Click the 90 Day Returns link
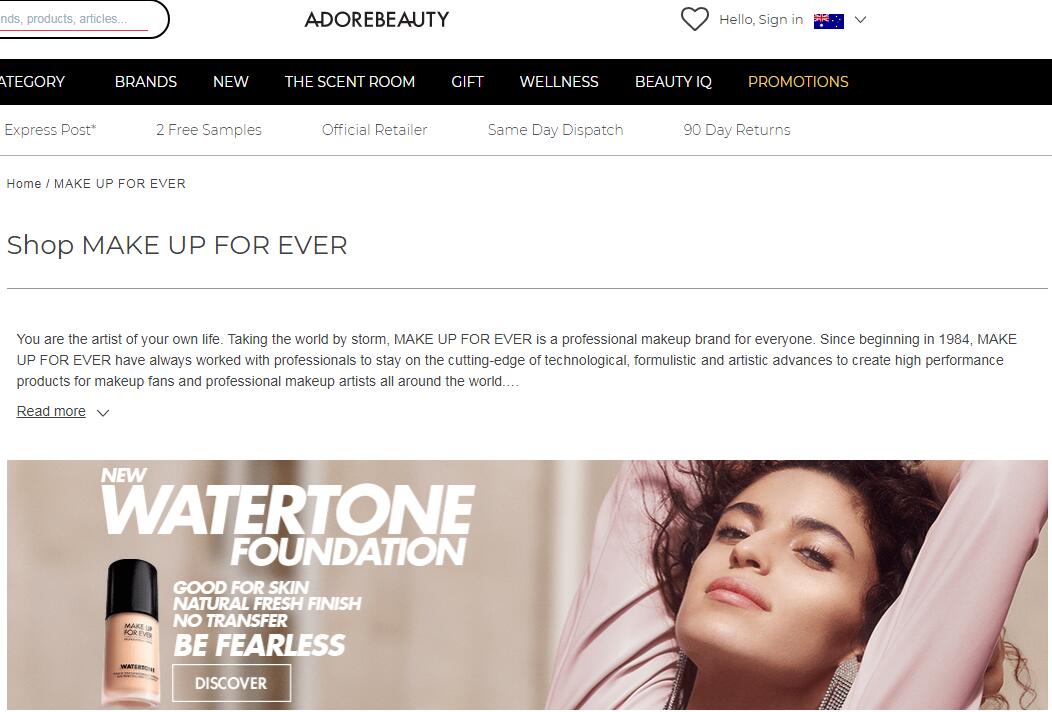The height and width of the screenshot is (712, 1052). pyautogui.click(x=737, y=130)
